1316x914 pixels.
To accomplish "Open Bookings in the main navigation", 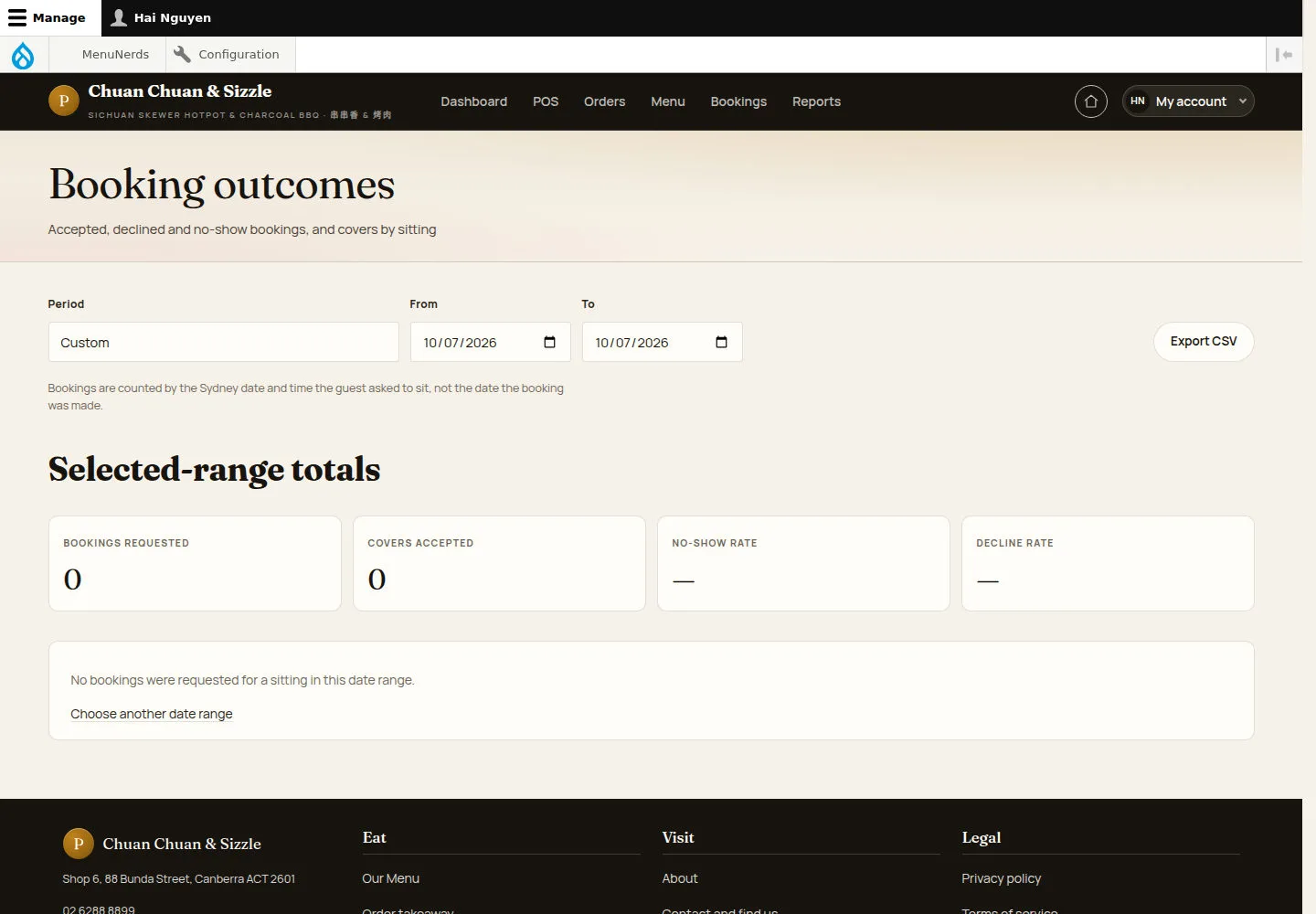I will (x=738, y=101).
